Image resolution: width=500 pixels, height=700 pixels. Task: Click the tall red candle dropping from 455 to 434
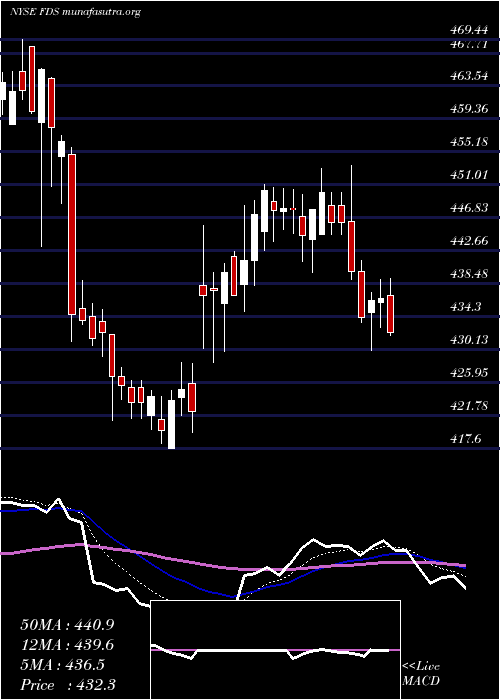72,234
